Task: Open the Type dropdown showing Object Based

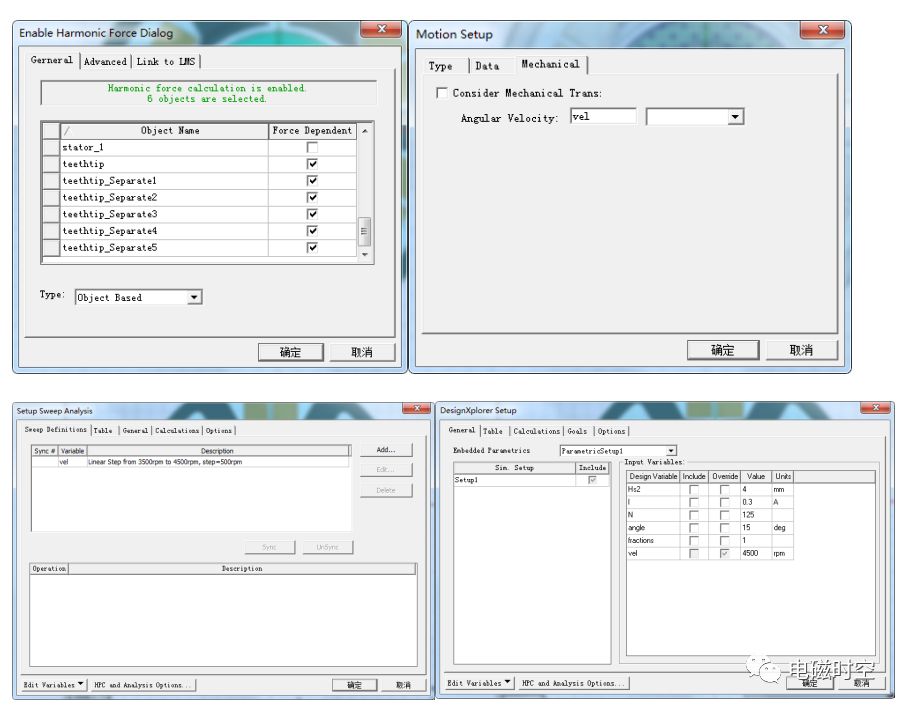Action: coord(194,297)
